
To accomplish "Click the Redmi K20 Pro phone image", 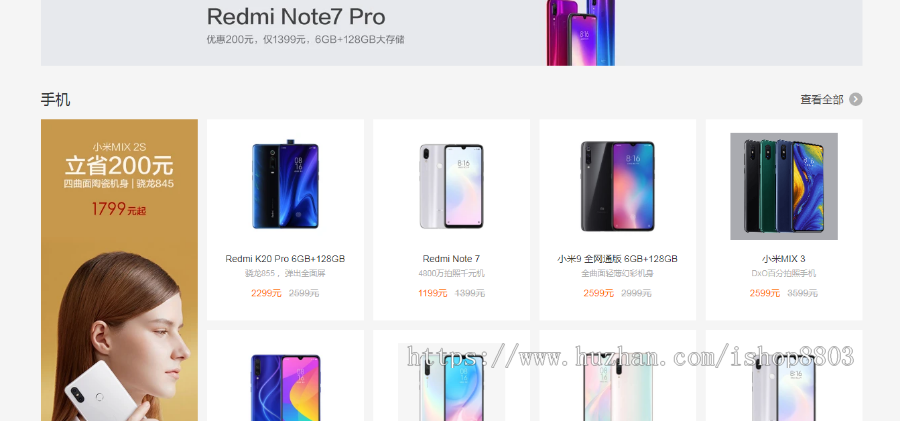I will pyautogui.click(x=285, y=186).
